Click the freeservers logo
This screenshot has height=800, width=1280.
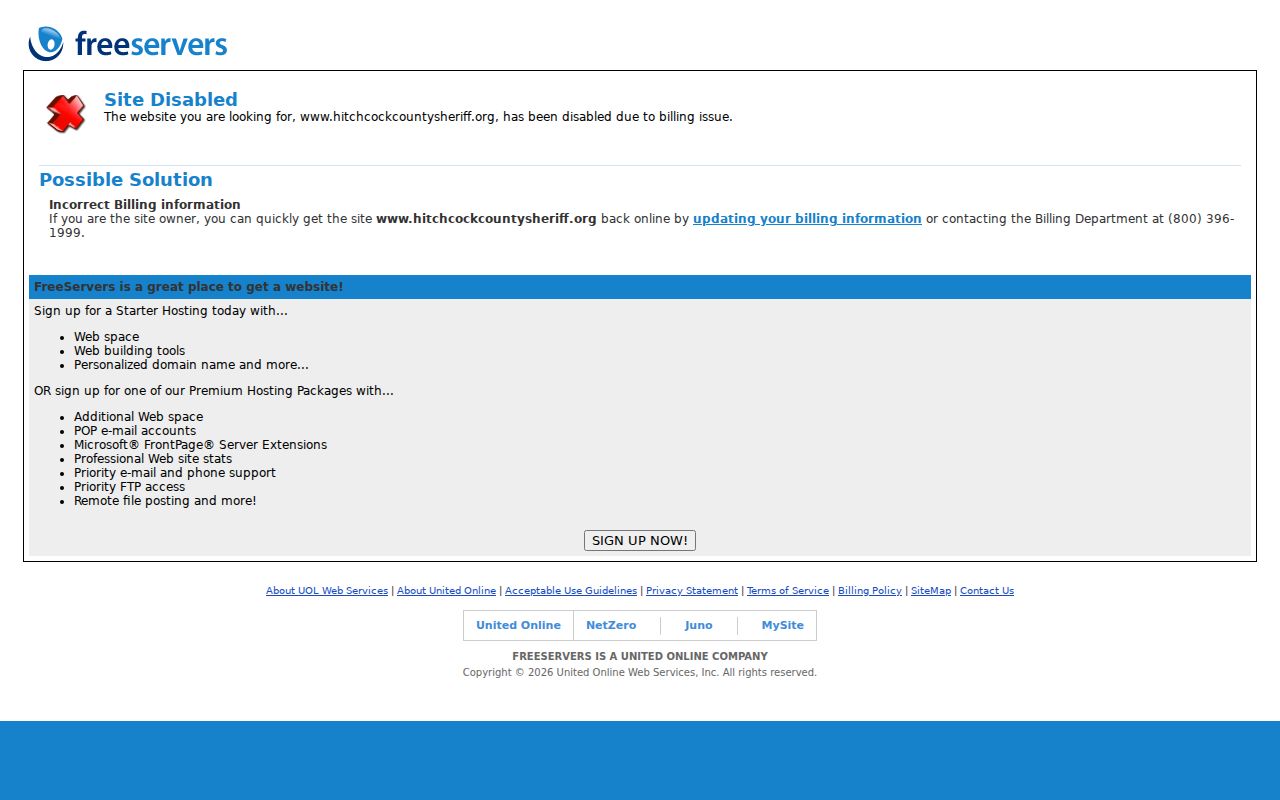[x=128, y=44]
